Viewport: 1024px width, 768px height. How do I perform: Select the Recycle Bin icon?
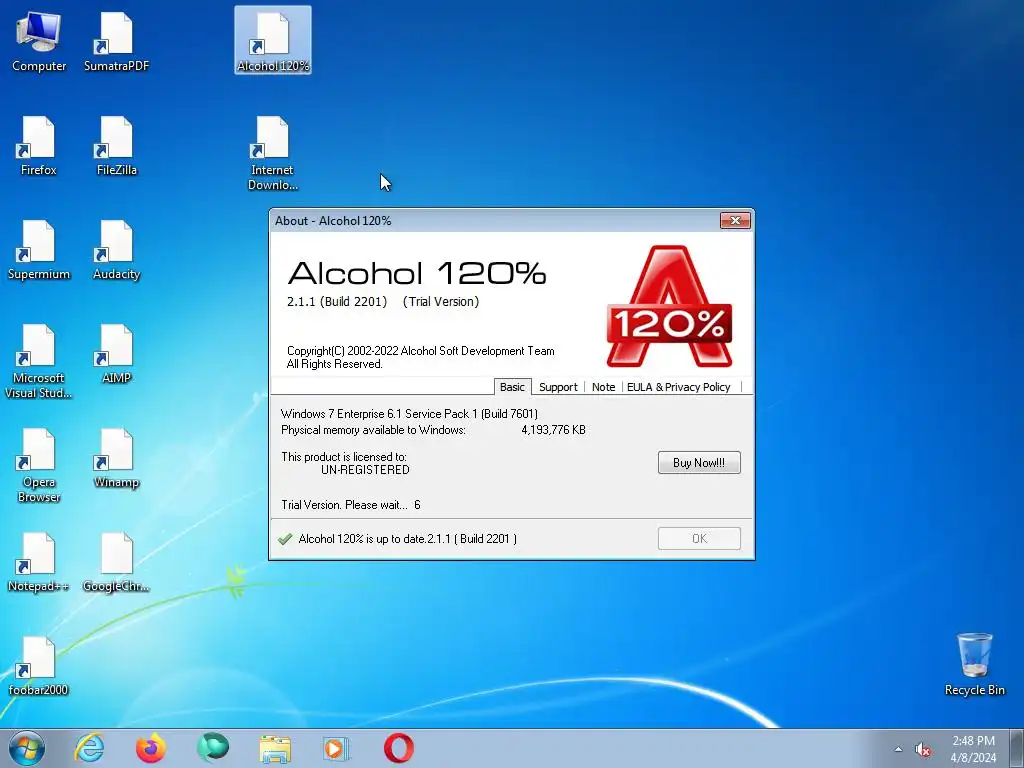click(x=974, y=664)
